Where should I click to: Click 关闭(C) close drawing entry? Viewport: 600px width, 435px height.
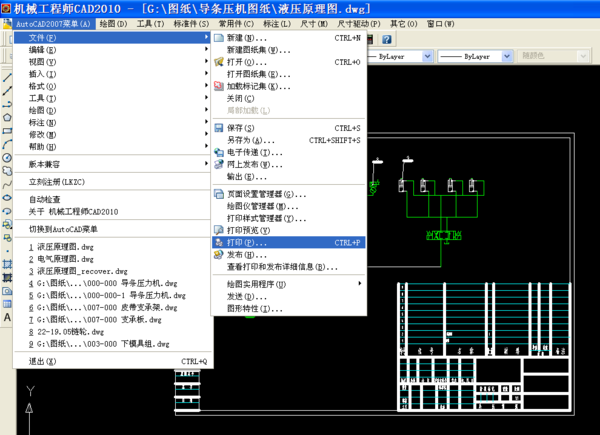[x=289, y=99]
